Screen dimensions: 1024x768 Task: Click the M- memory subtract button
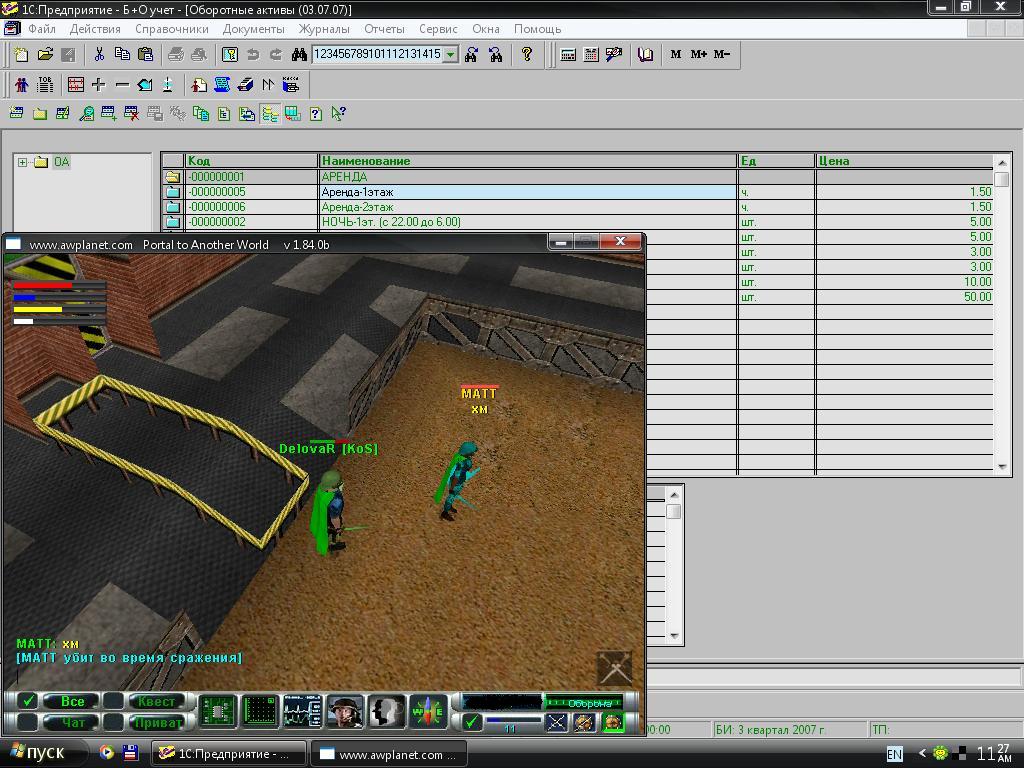click(x=722, y=54)
